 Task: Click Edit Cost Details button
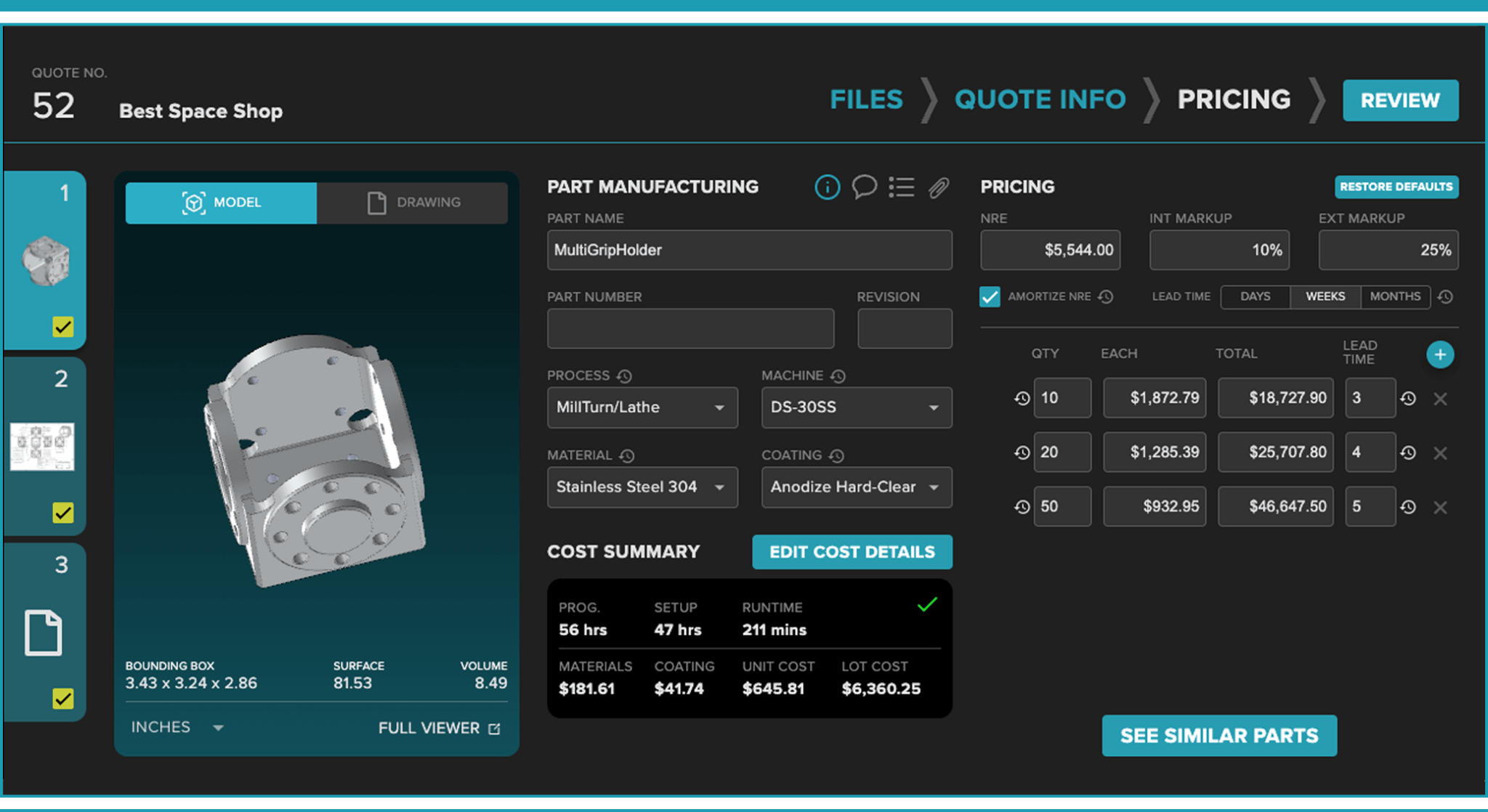tap(852, 552)
